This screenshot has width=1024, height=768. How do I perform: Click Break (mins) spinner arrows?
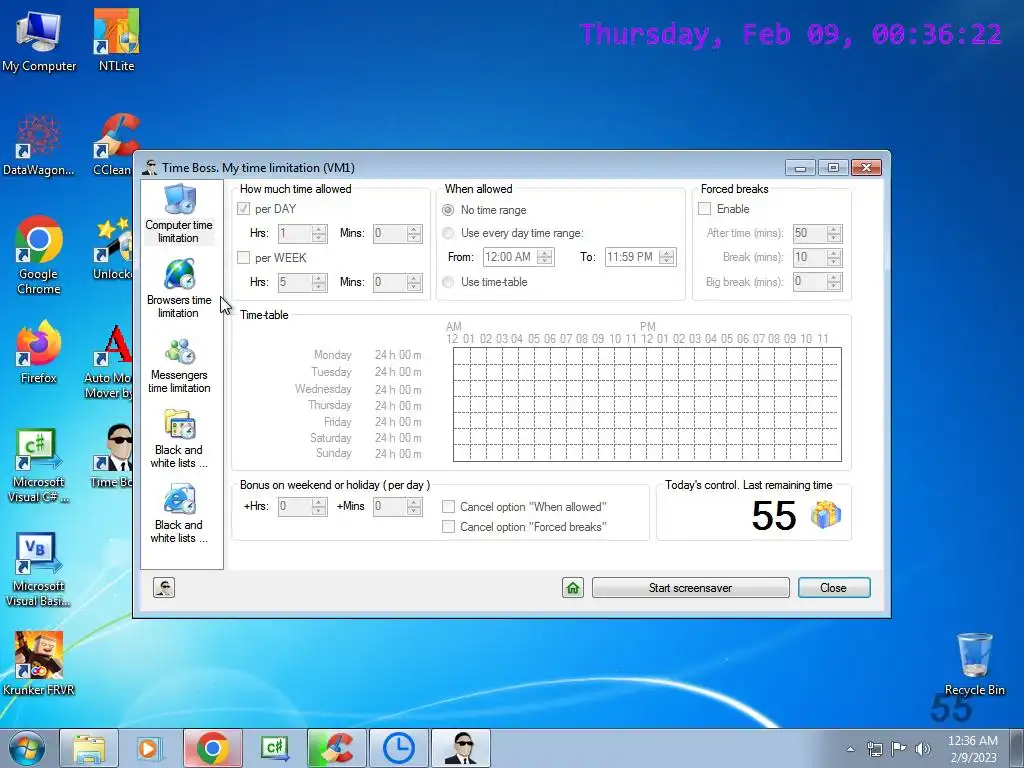point(833,257)
